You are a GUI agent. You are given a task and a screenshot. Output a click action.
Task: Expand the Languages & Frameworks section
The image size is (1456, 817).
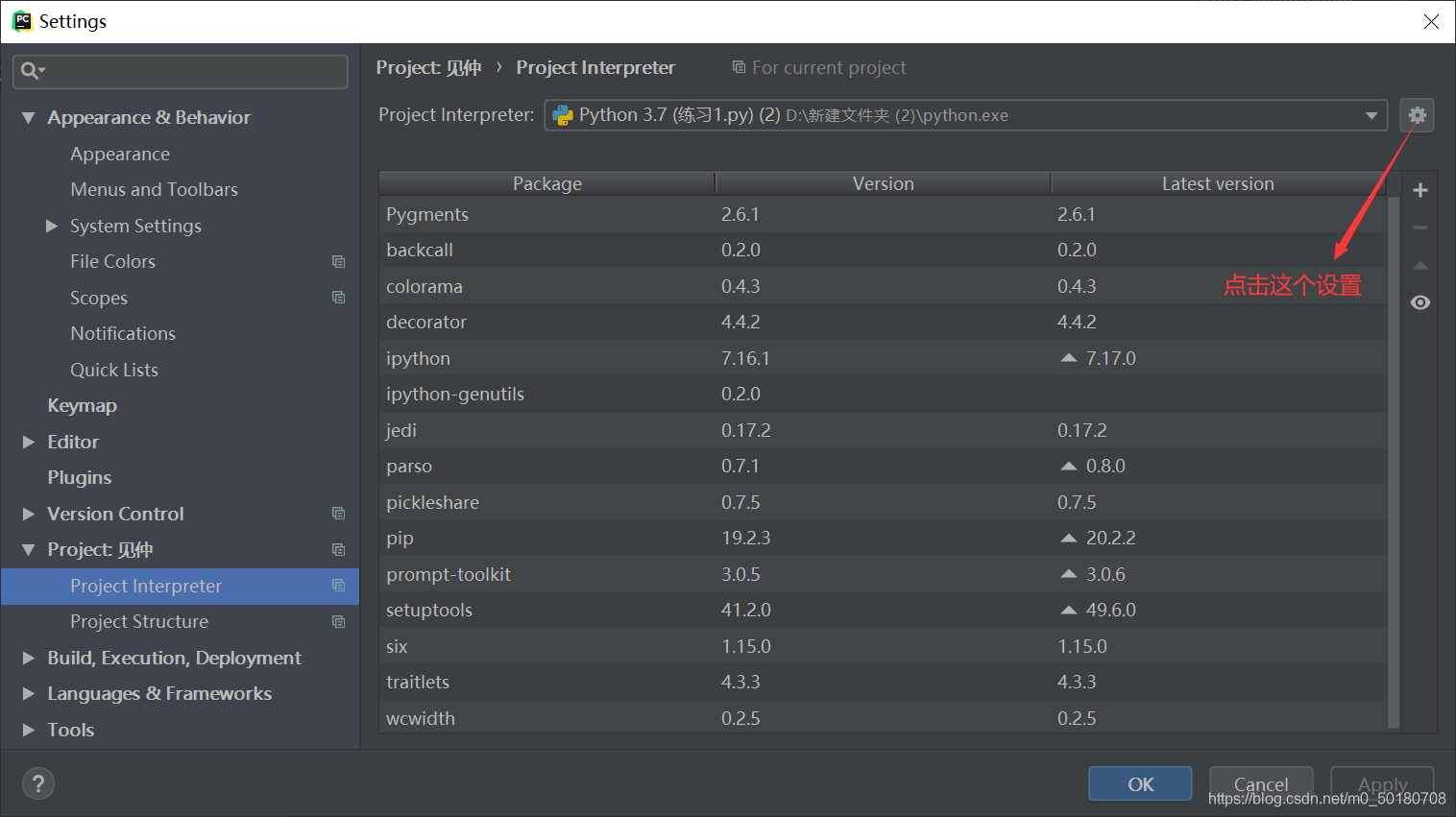point(28,693)
